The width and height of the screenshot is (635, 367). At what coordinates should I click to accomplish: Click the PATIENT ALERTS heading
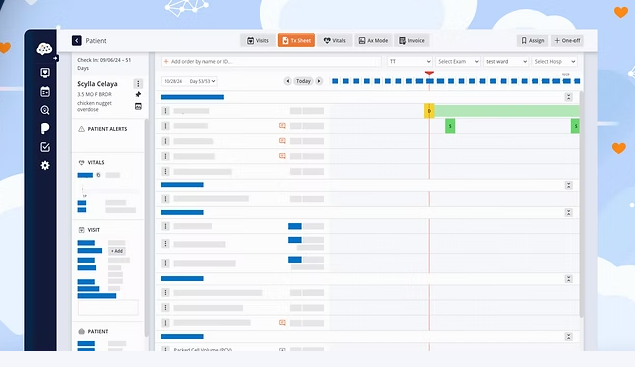pos(107,129)
